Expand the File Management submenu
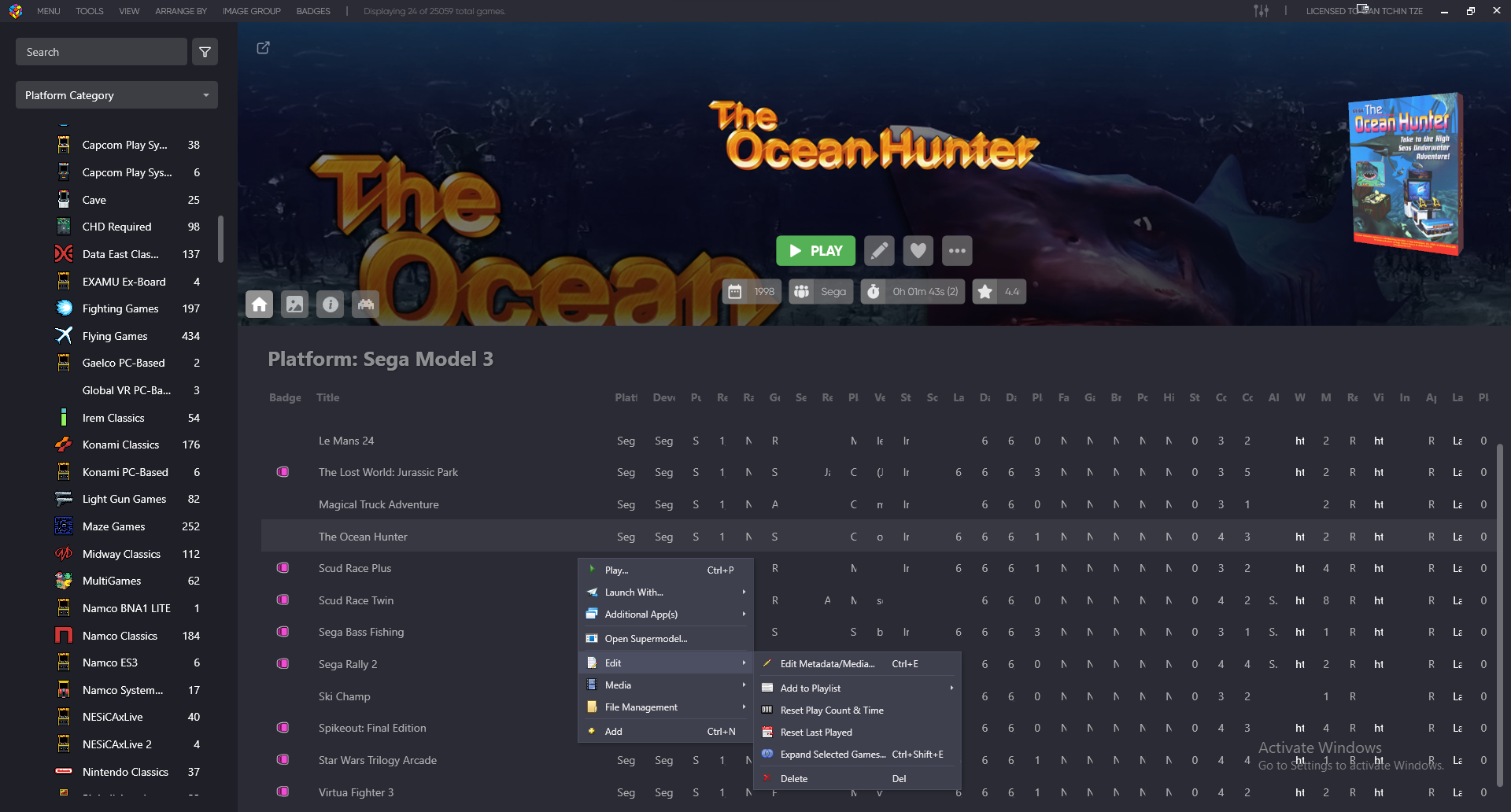This screenshot has height=812, width=1511. [666, 707]
